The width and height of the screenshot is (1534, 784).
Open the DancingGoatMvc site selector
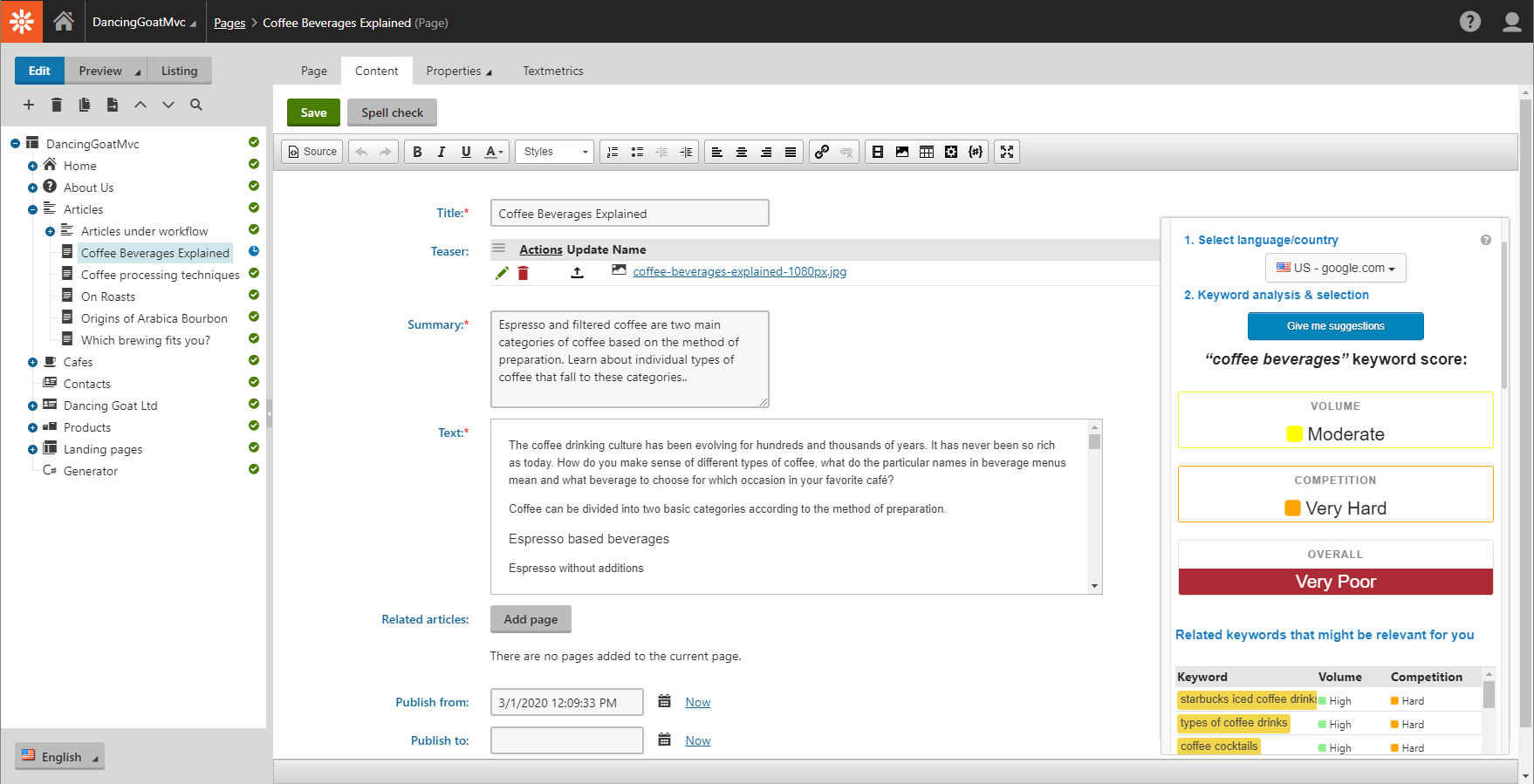[144, 22]
